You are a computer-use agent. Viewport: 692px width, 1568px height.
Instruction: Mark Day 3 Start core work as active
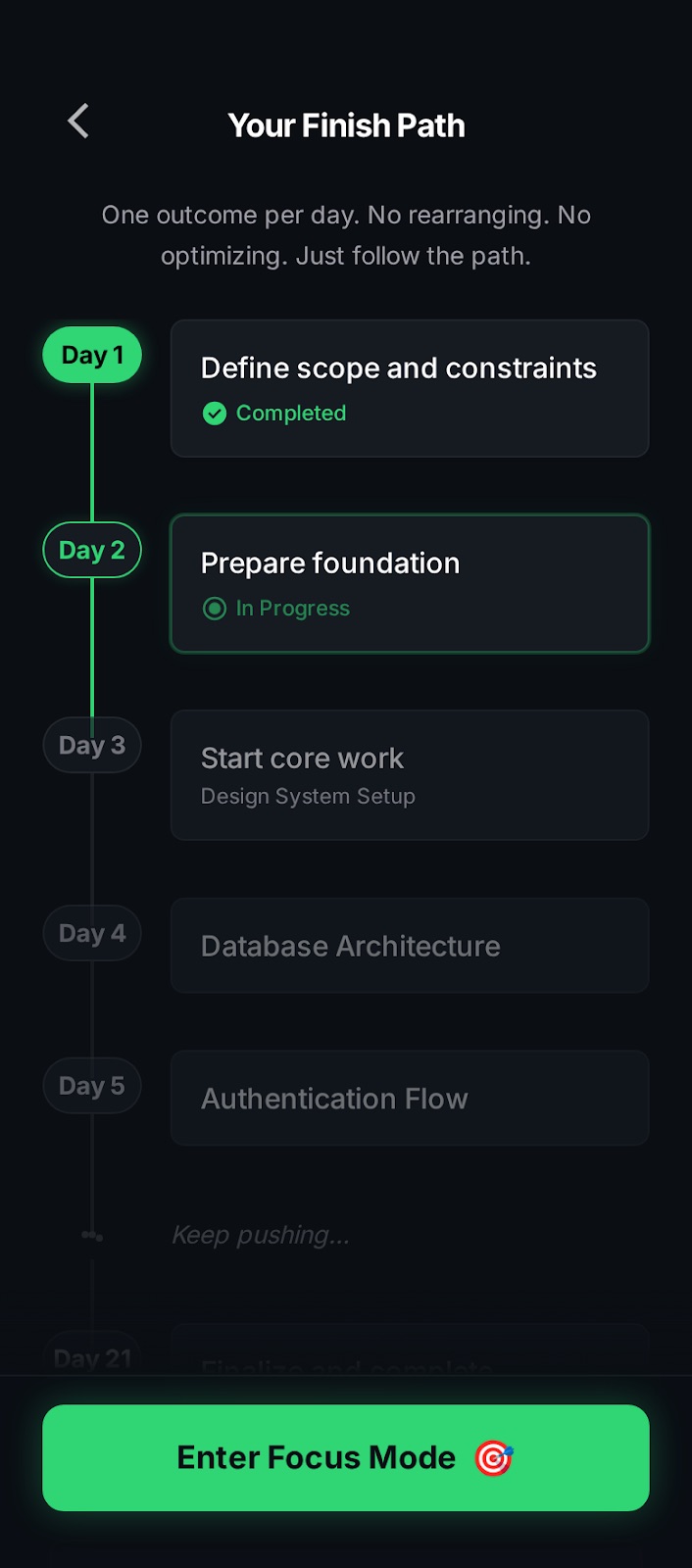(410, 774)
